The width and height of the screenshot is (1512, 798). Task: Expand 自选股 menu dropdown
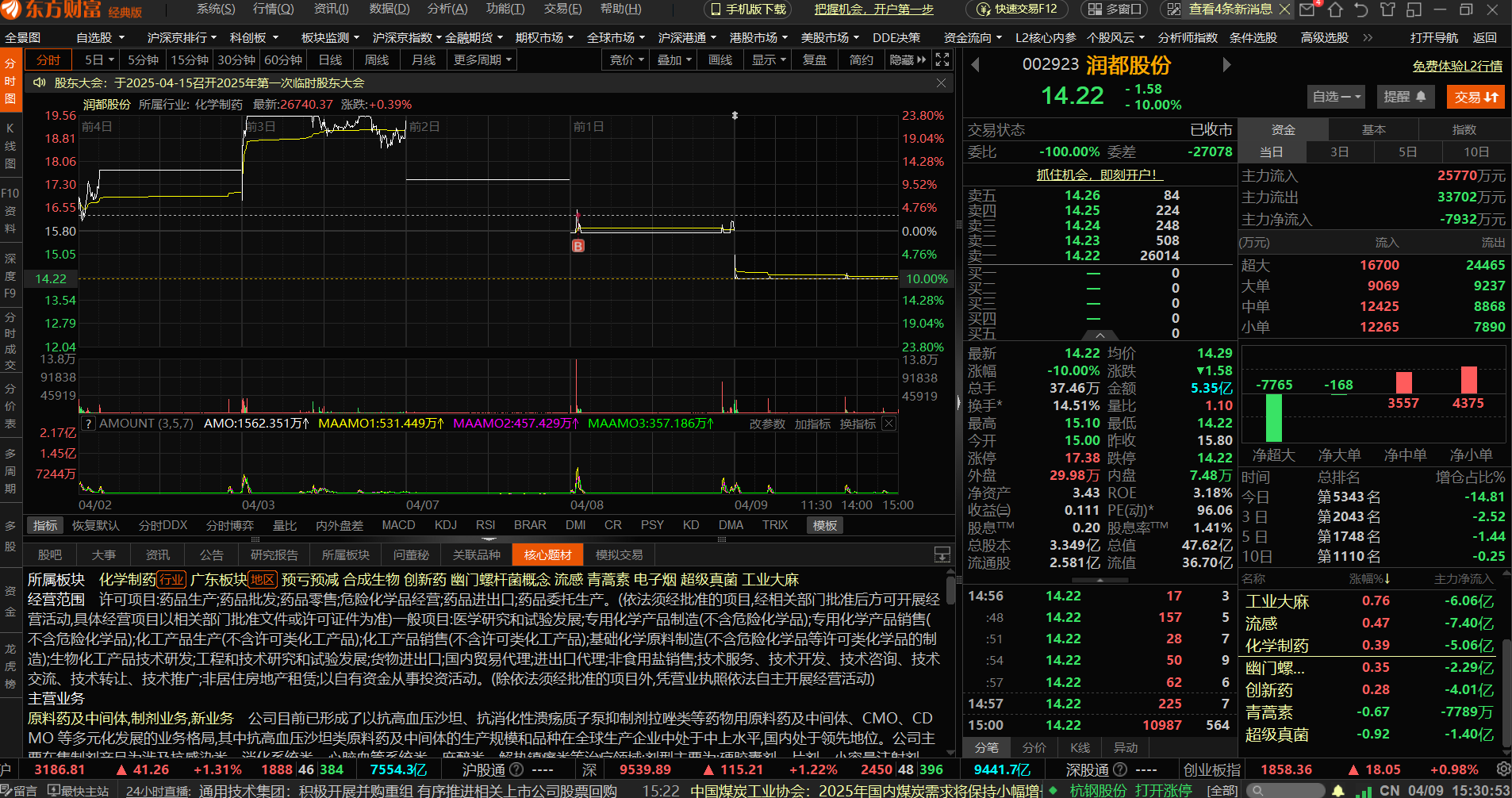tap(101, 37)
